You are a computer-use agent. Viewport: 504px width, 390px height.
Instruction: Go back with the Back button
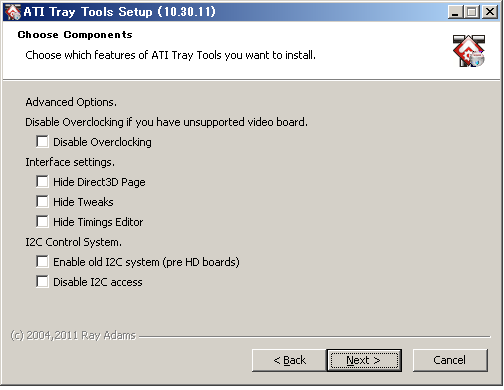click(289, 360)
